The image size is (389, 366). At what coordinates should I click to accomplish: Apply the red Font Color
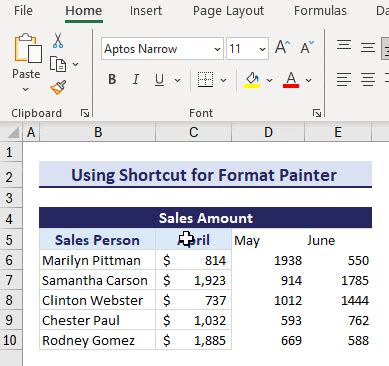291,80
